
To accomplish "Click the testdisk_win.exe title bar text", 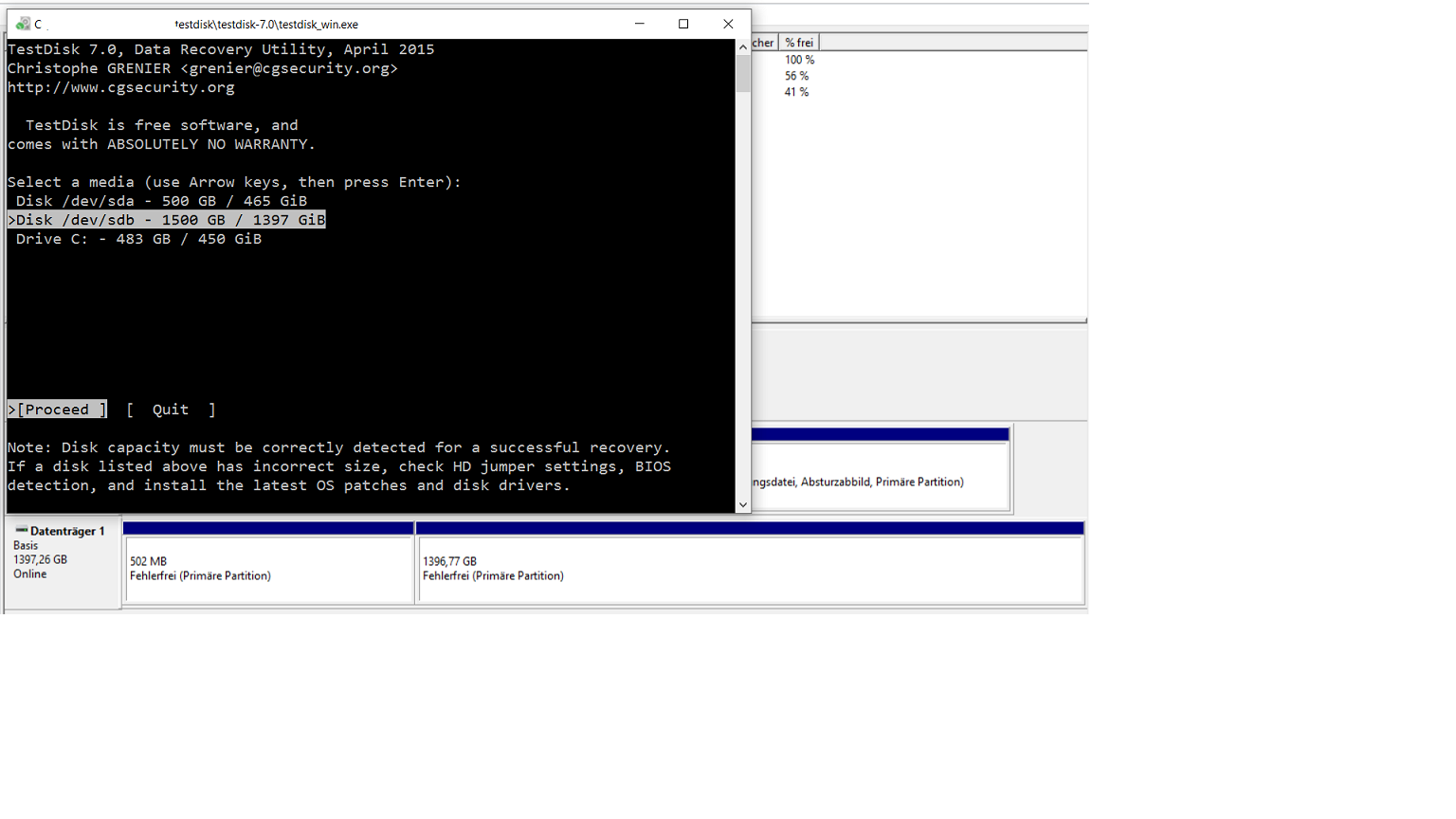I will 266,25.
